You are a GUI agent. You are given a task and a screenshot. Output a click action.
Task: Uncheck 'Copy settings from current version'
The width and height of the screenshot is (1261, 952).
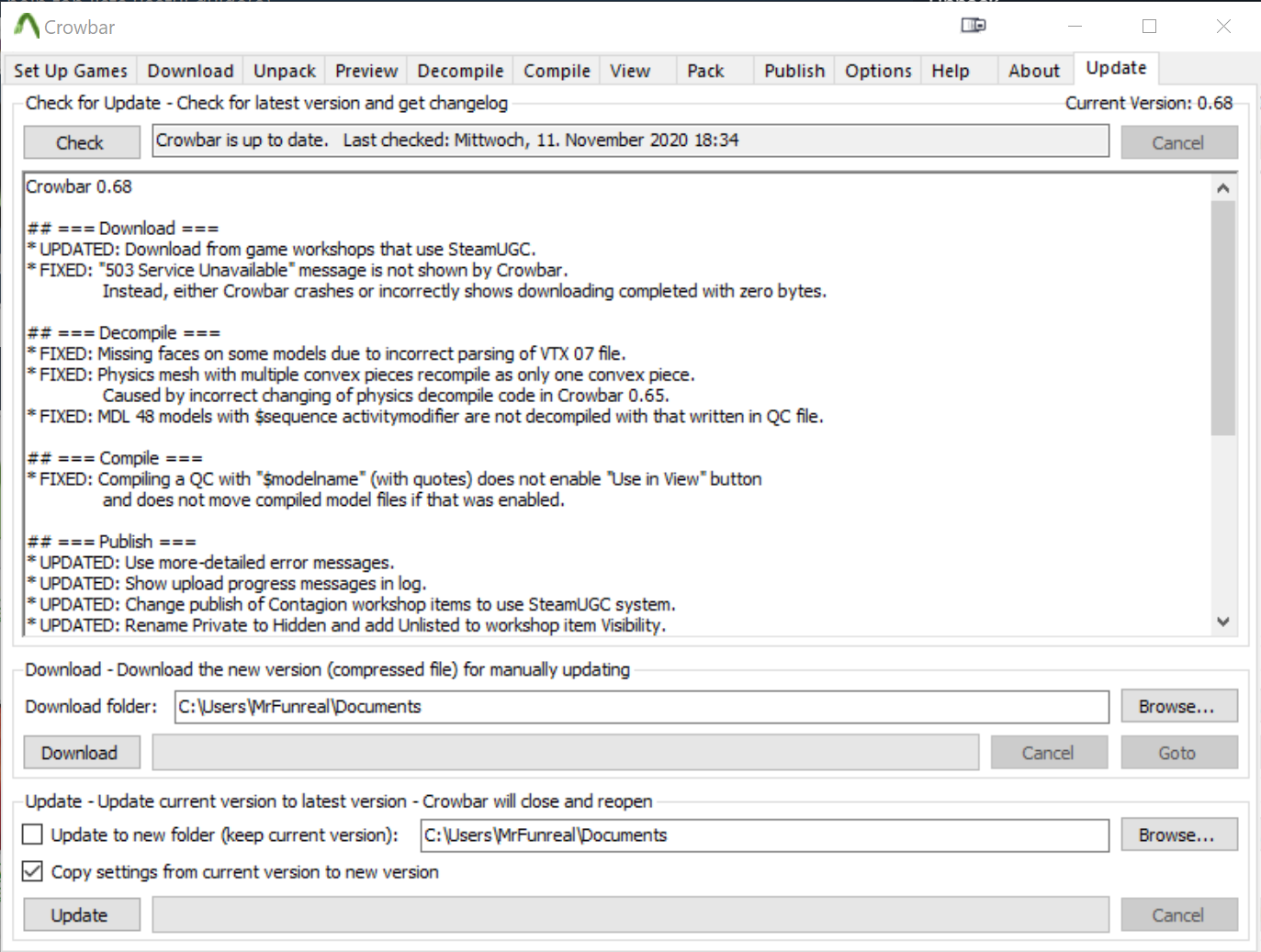(32, 871)
